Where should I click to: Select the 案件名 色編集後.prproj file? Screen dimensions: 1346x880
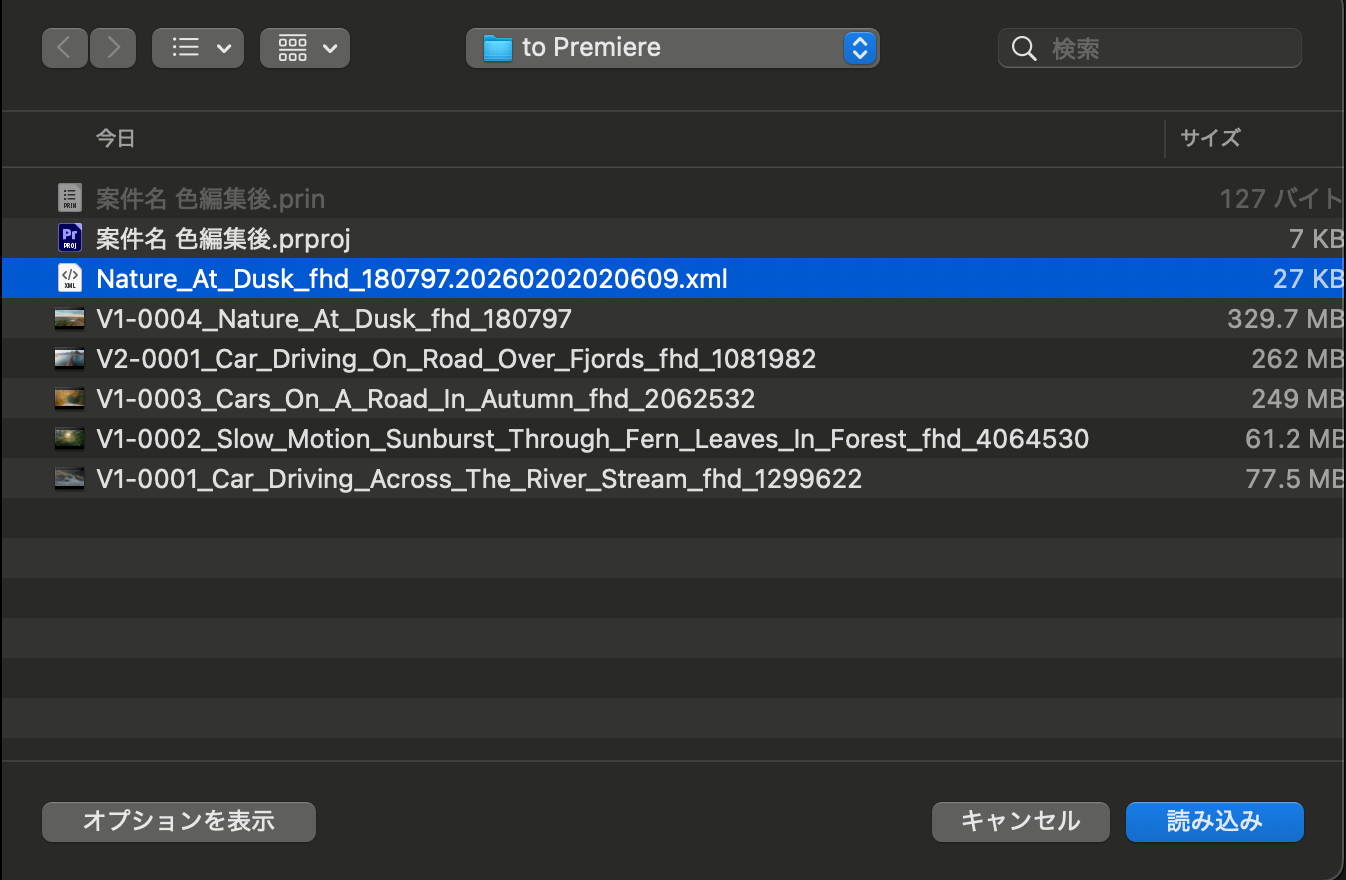(x=222, y=238)
